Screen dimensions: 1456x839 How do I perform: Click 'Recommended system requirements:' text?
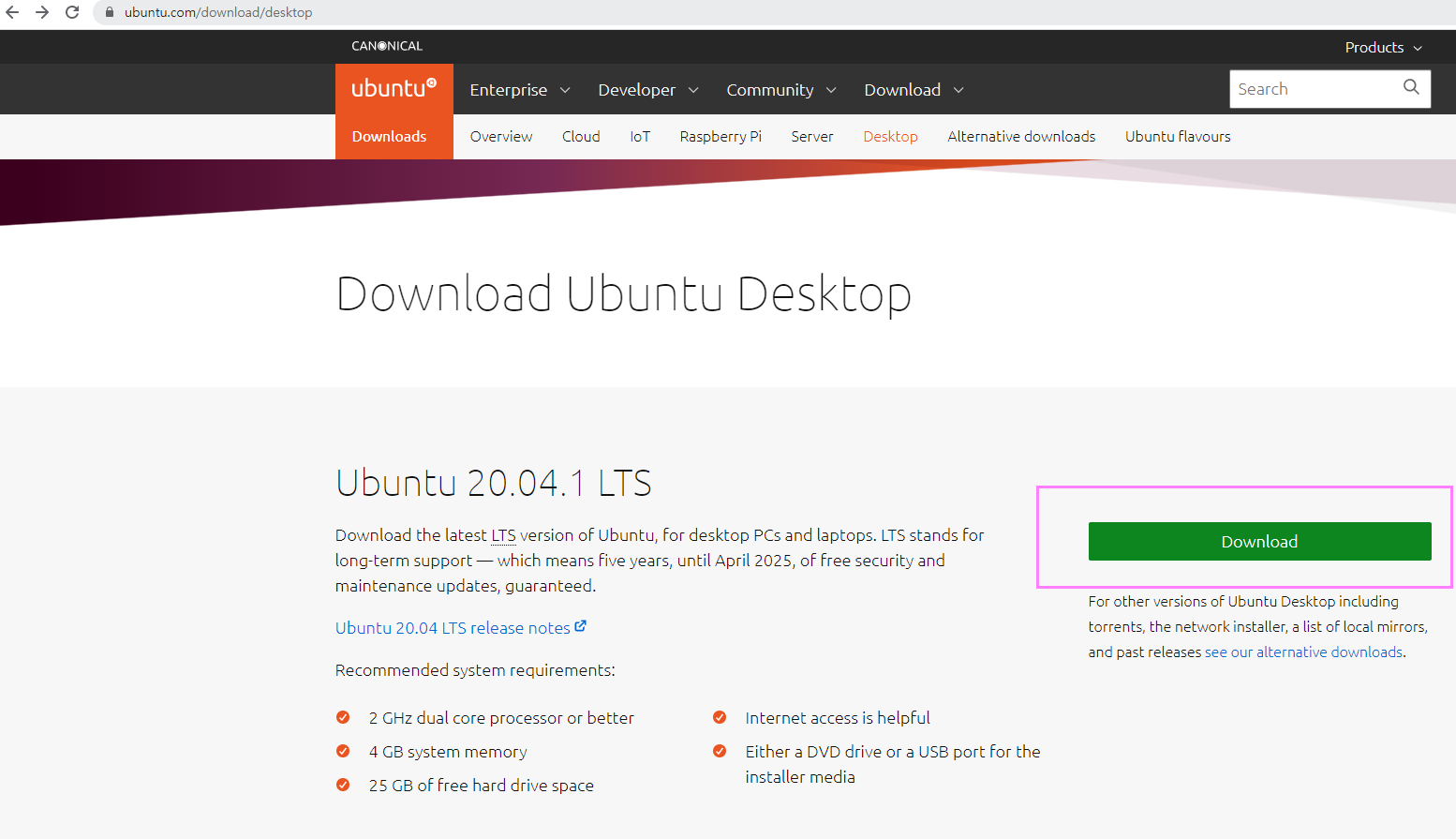tap(475, 670)
